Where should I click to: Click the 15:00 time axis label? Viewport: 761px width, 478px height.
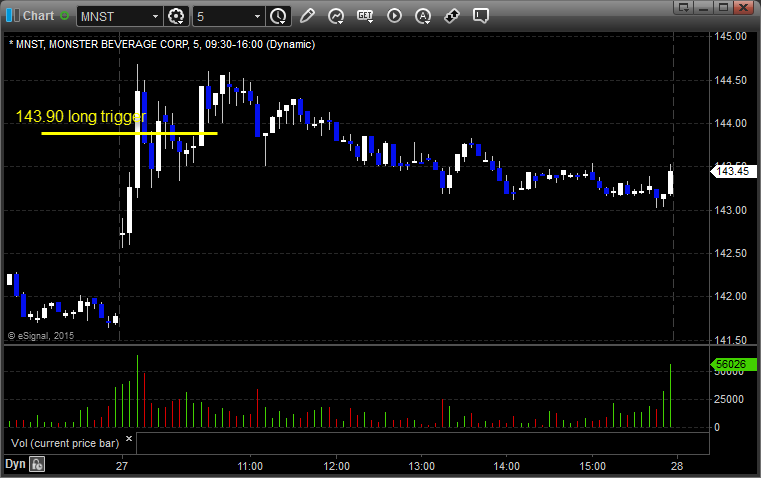point(592,466)
